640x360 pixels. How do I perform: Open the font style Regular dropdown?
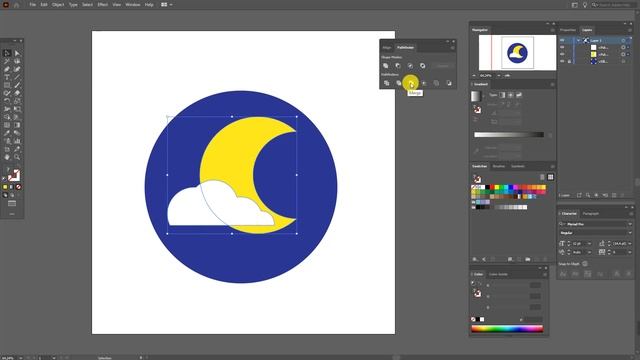(x=630, y=233)
